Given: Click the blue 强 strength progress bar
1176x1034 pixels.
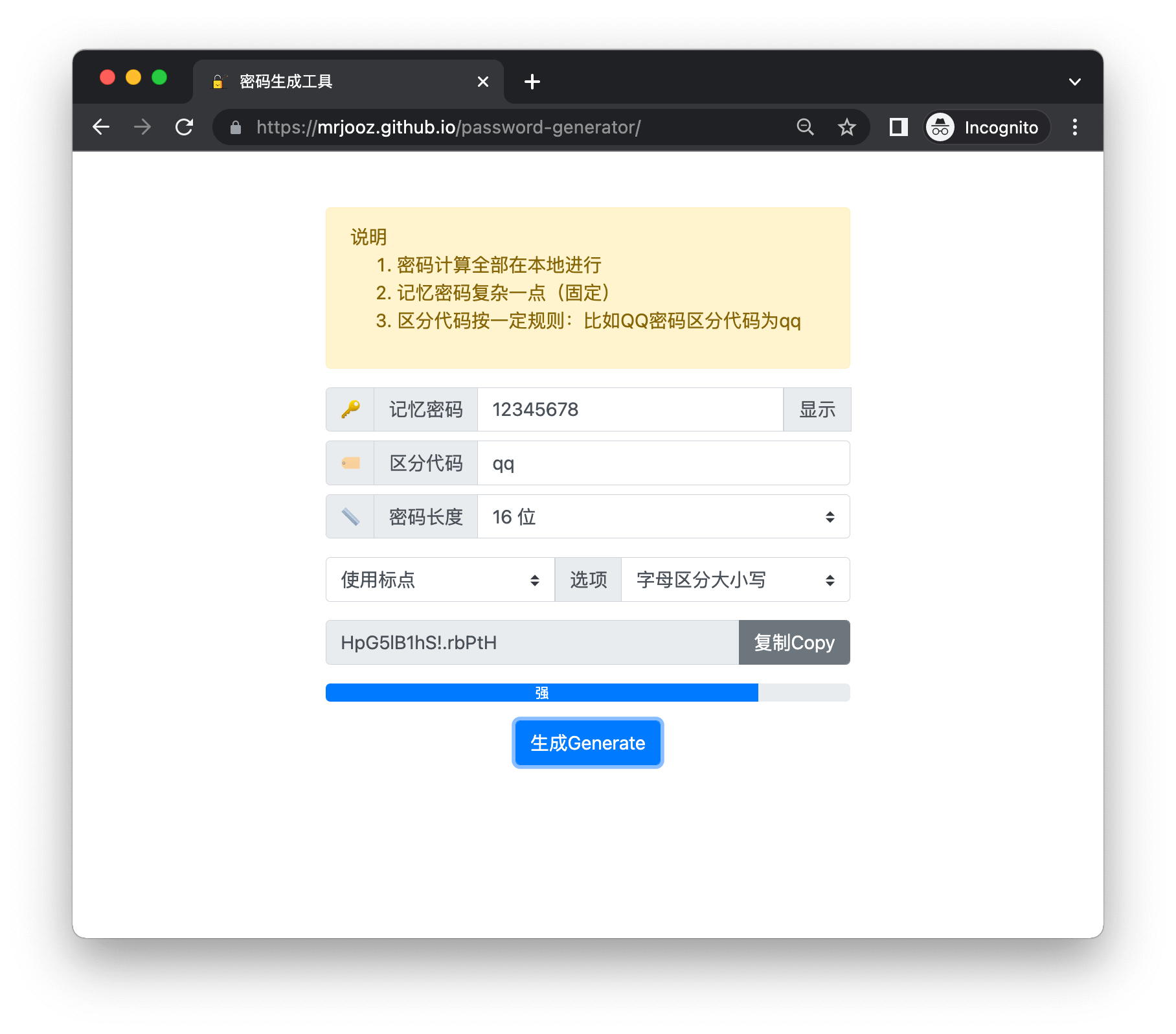Looking at the screenshot, I should [x=542, y=693].
